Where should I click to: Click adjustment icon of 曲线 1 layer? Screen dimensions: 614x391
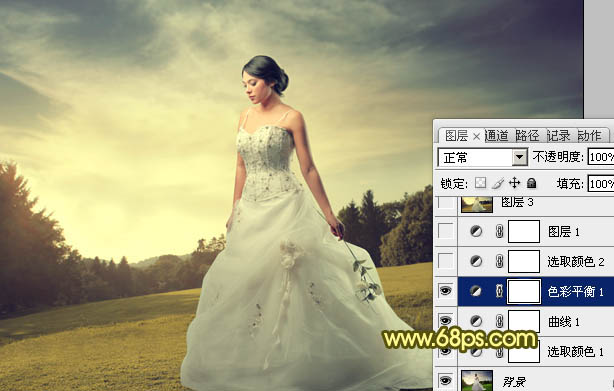coord(476,321)
